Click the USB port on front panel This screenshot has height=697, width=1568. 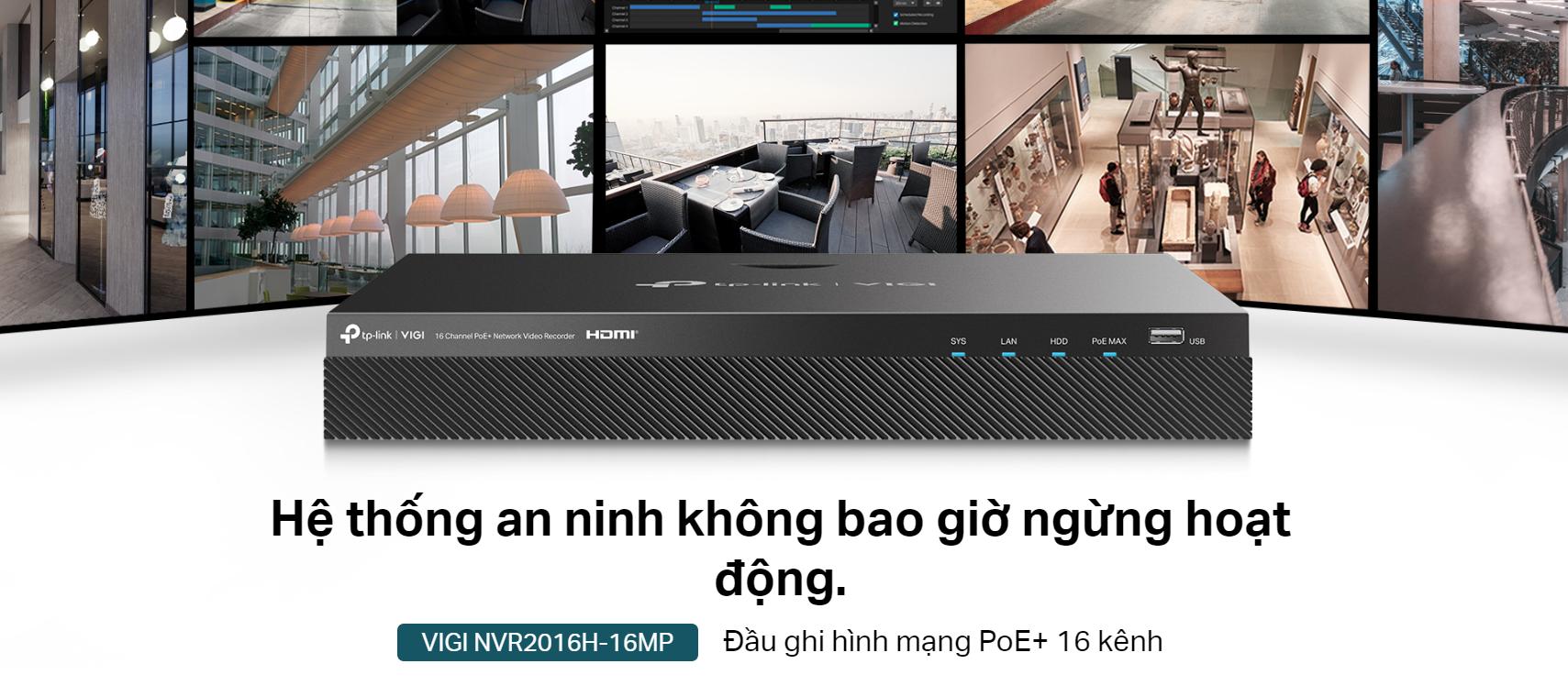[1166, 337]
